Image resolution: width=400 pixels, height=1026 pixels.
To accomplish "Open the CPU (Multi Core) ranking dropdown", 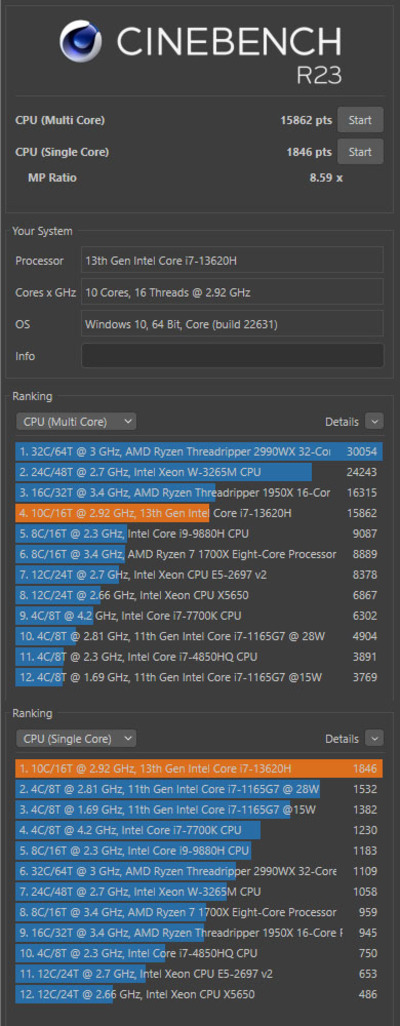I will click(76, 422).
